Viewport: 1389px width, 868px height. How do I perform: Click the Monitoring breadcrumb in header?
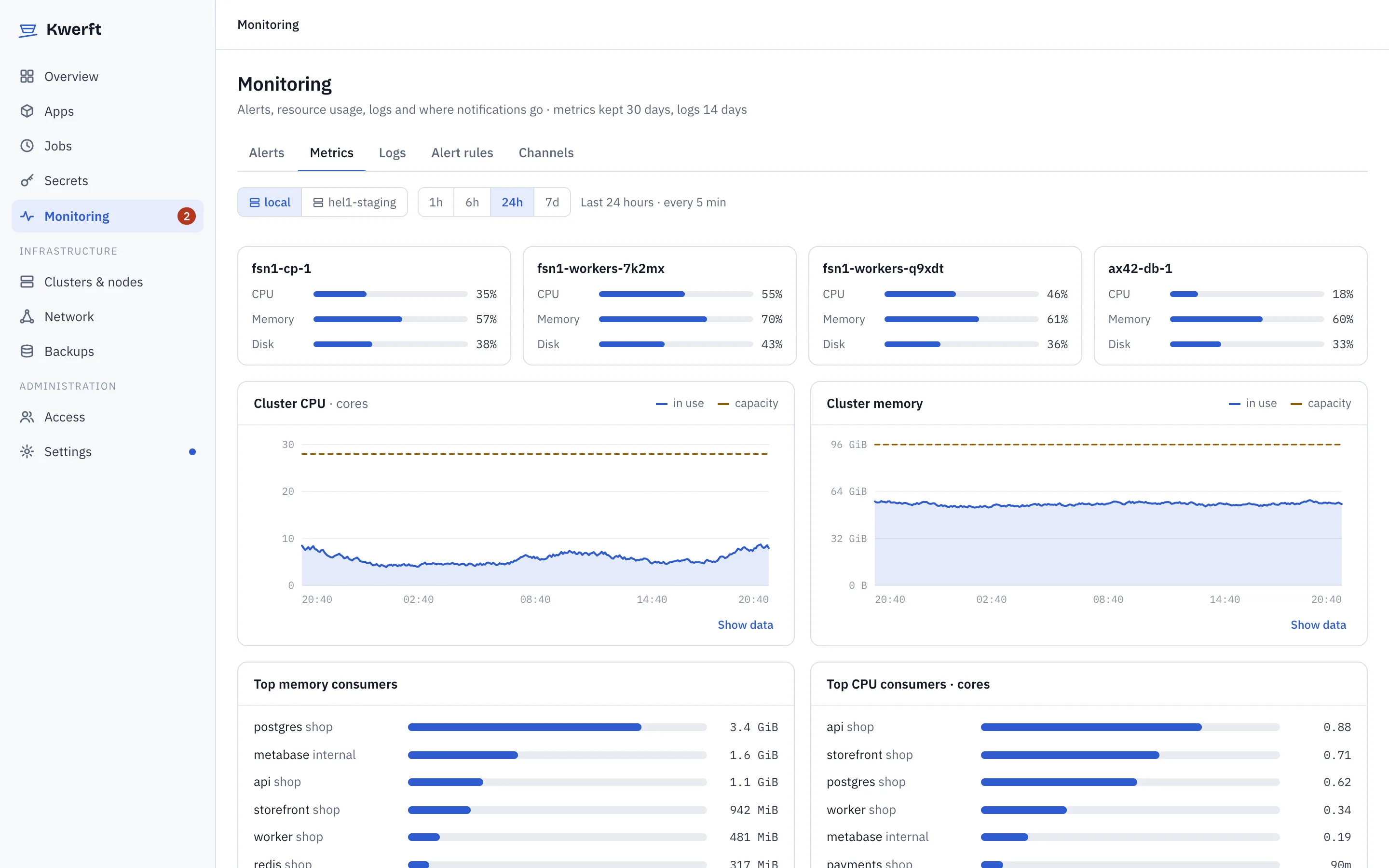(268, 25)
